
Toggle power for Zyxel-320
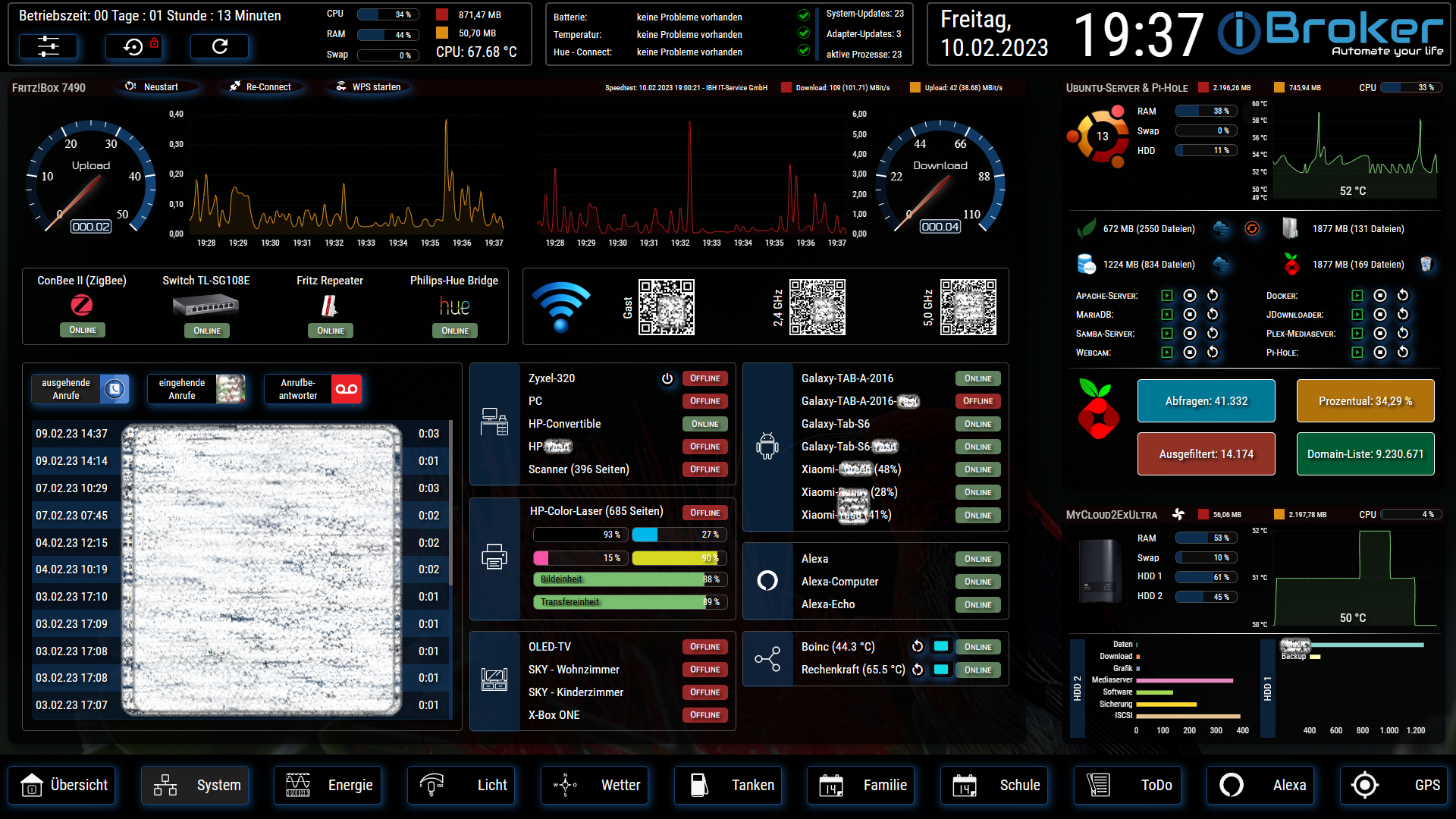click(x=667, y=378)
